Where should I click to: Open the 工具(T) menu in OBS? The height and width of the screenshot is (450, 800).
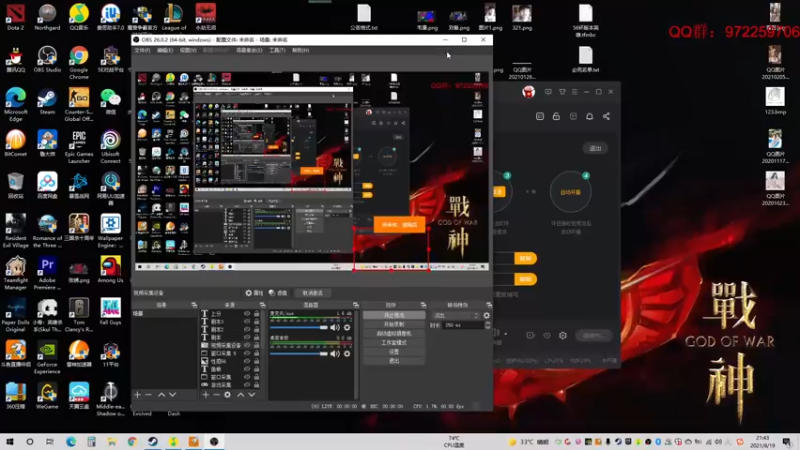277,51
